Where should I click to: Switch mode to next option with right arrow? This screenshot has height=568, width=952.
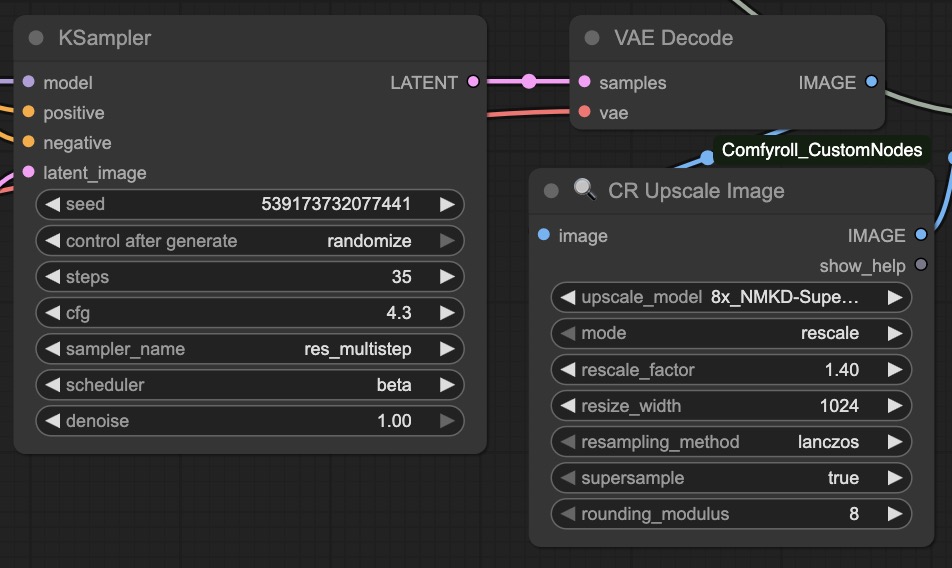click(x=895, y=333)
